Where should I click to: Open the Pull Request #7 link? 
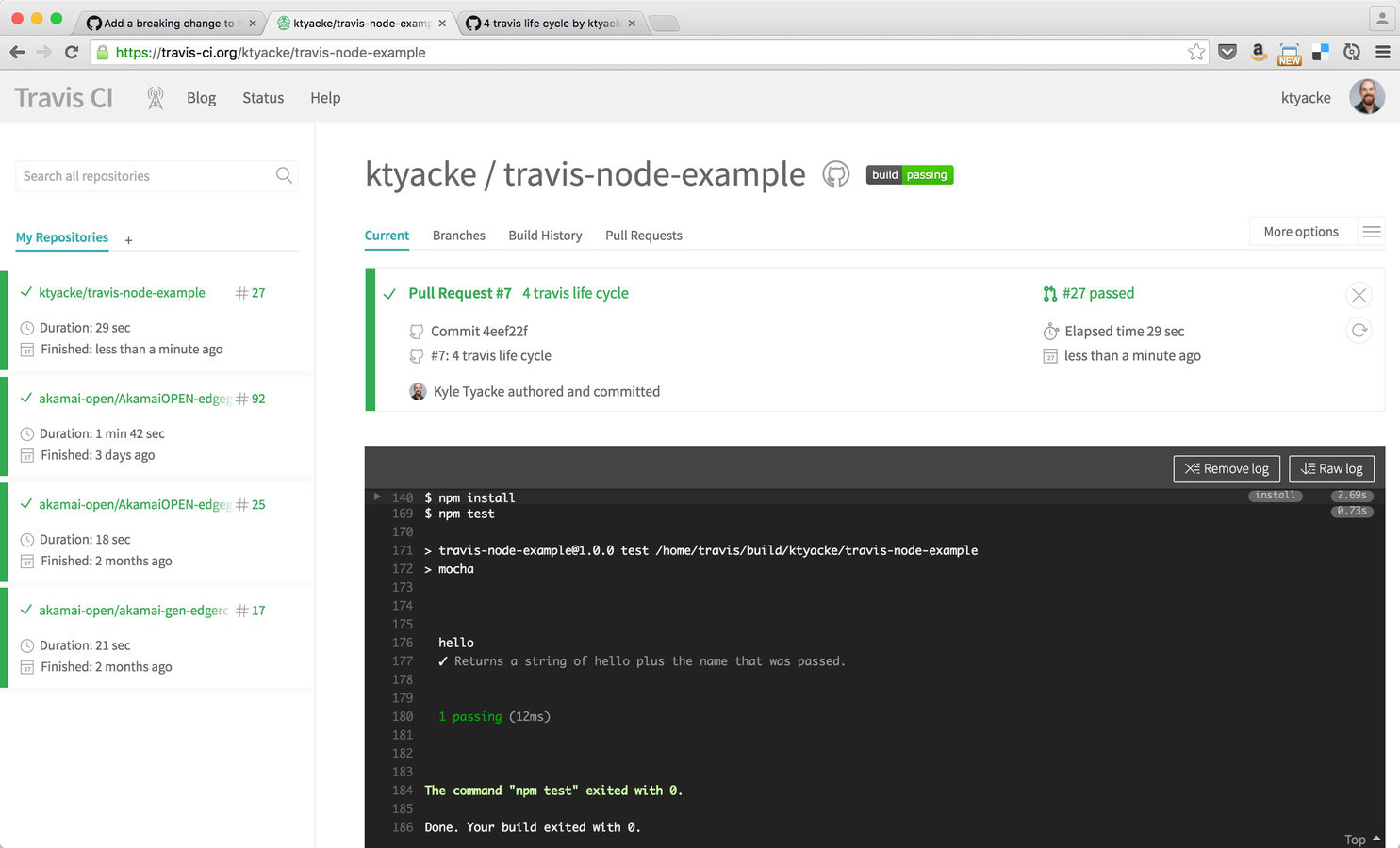pyautogui.click(x=460, y=293)
